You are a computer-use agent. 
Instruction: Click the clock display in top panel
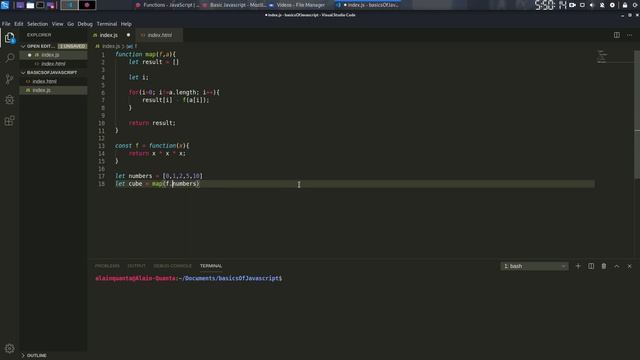point(551,5)
